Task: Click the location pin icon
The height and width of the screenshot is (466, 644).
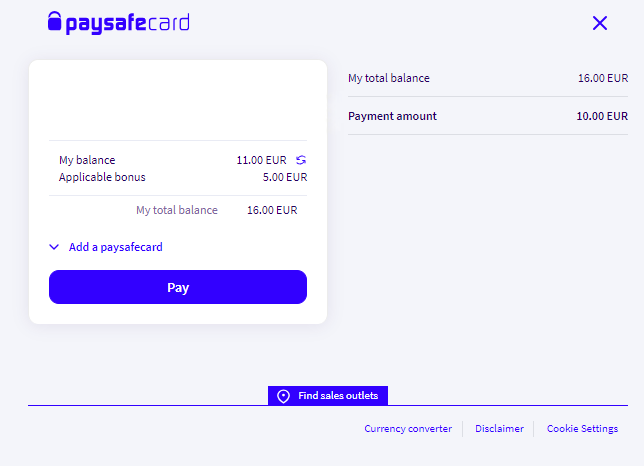Action: (x=283, y=396)
